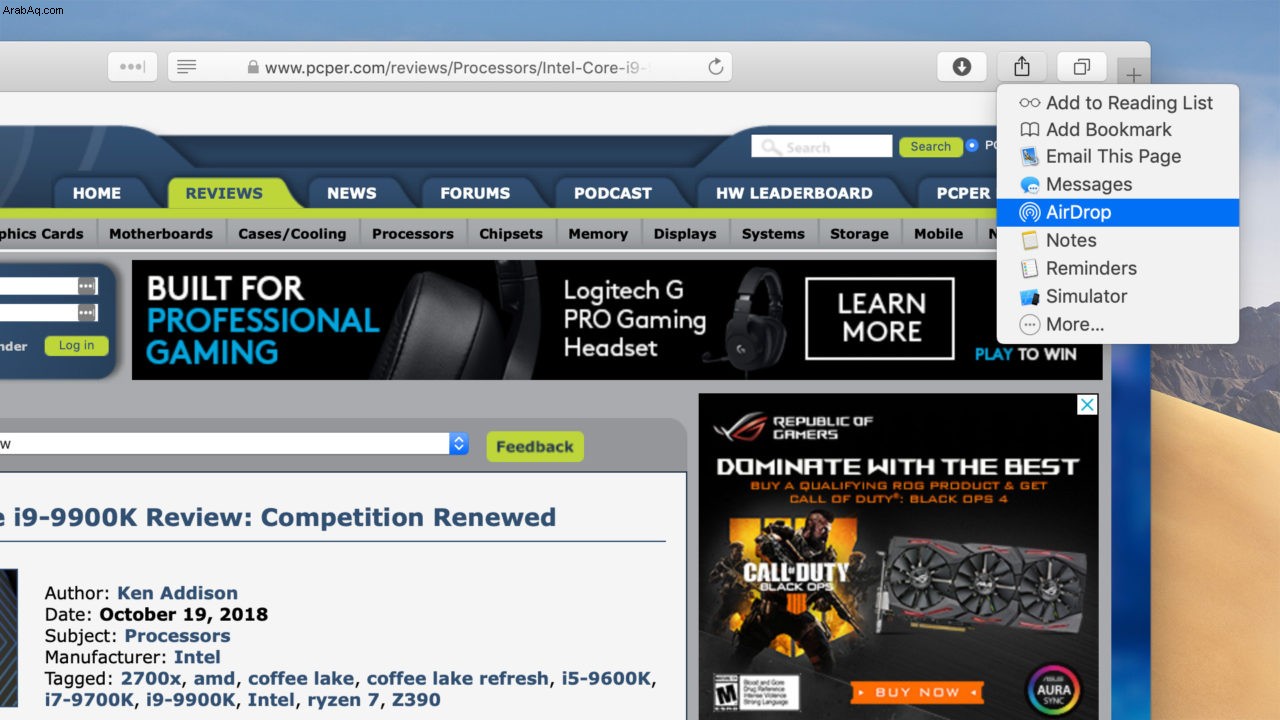Open the Mobile category
Image resolution: width=1280 pixels, height=720 pixels.
point(938,233)
